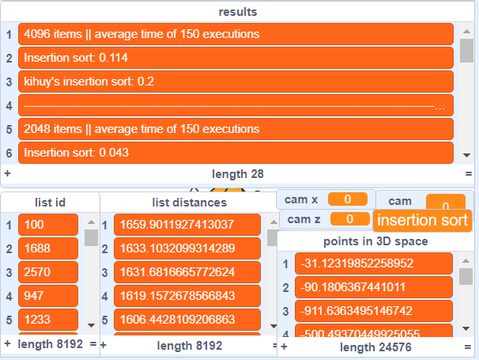
Task: Click the 'length 28' label of results
Action: tap(238, 174)
